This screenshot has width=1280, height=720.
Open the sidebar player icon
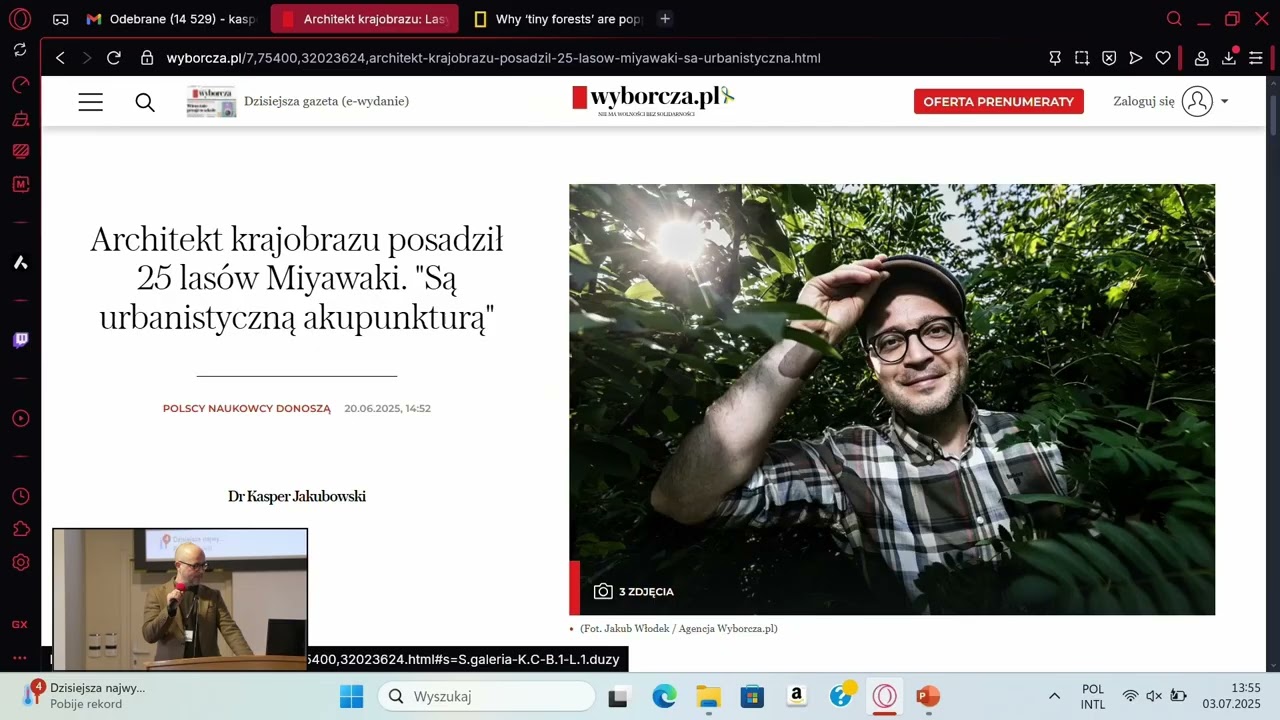point(20,418)
